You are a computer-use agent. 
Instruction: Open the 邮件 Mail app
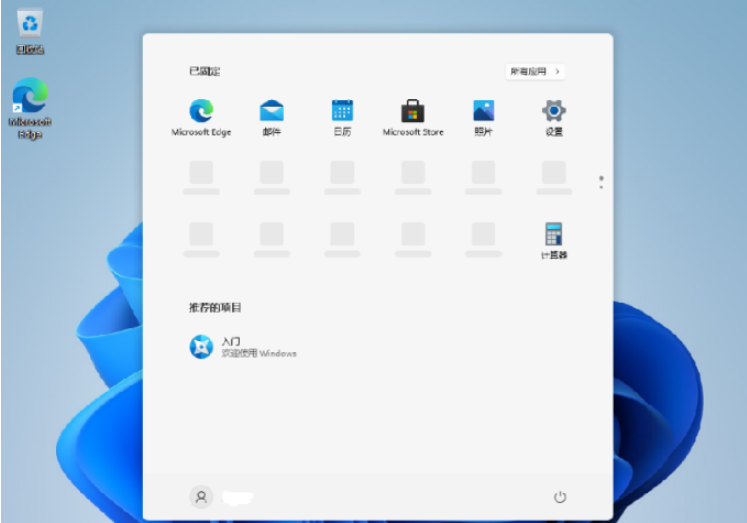point(272,118)
